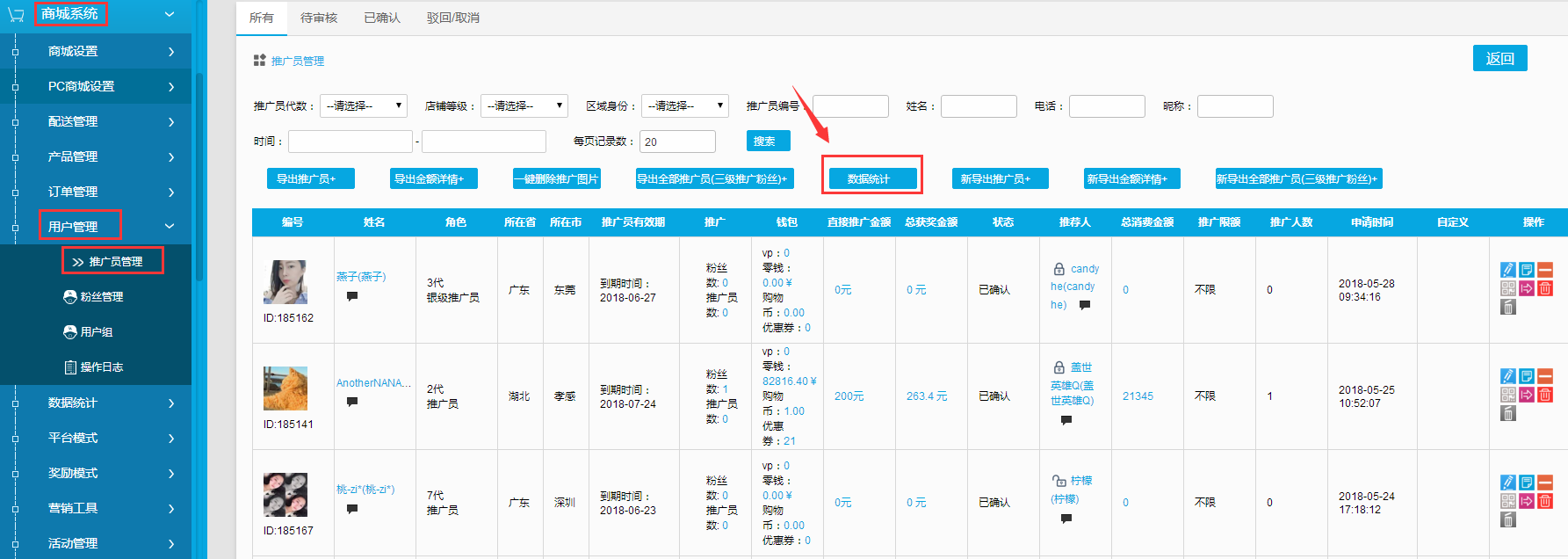Click the blue note icon in 桃-zi*'s row

[1527, 483]
